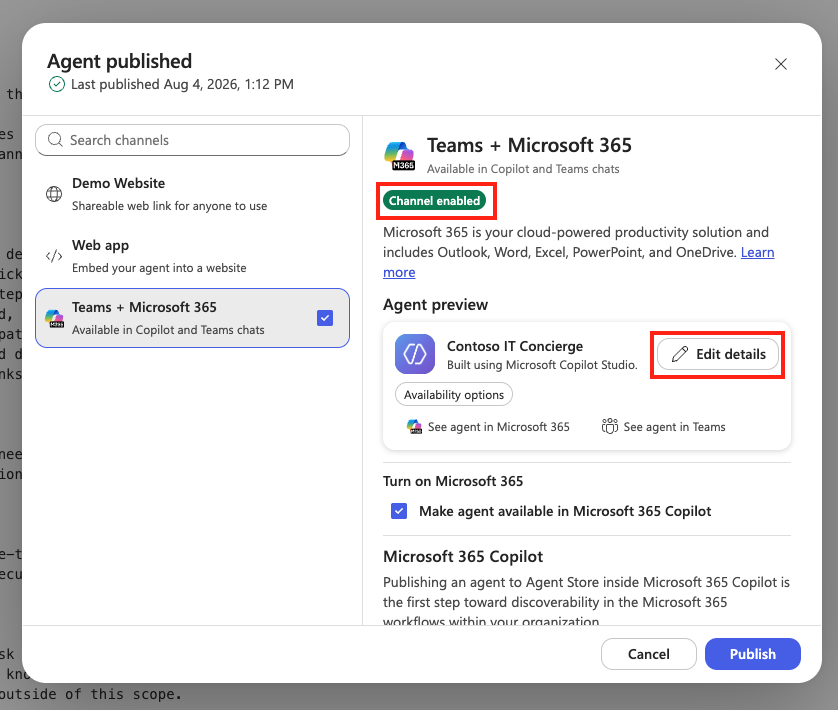Click the globe icon beside Demo Website
The image size is (838, 710).
coord(54,194)
